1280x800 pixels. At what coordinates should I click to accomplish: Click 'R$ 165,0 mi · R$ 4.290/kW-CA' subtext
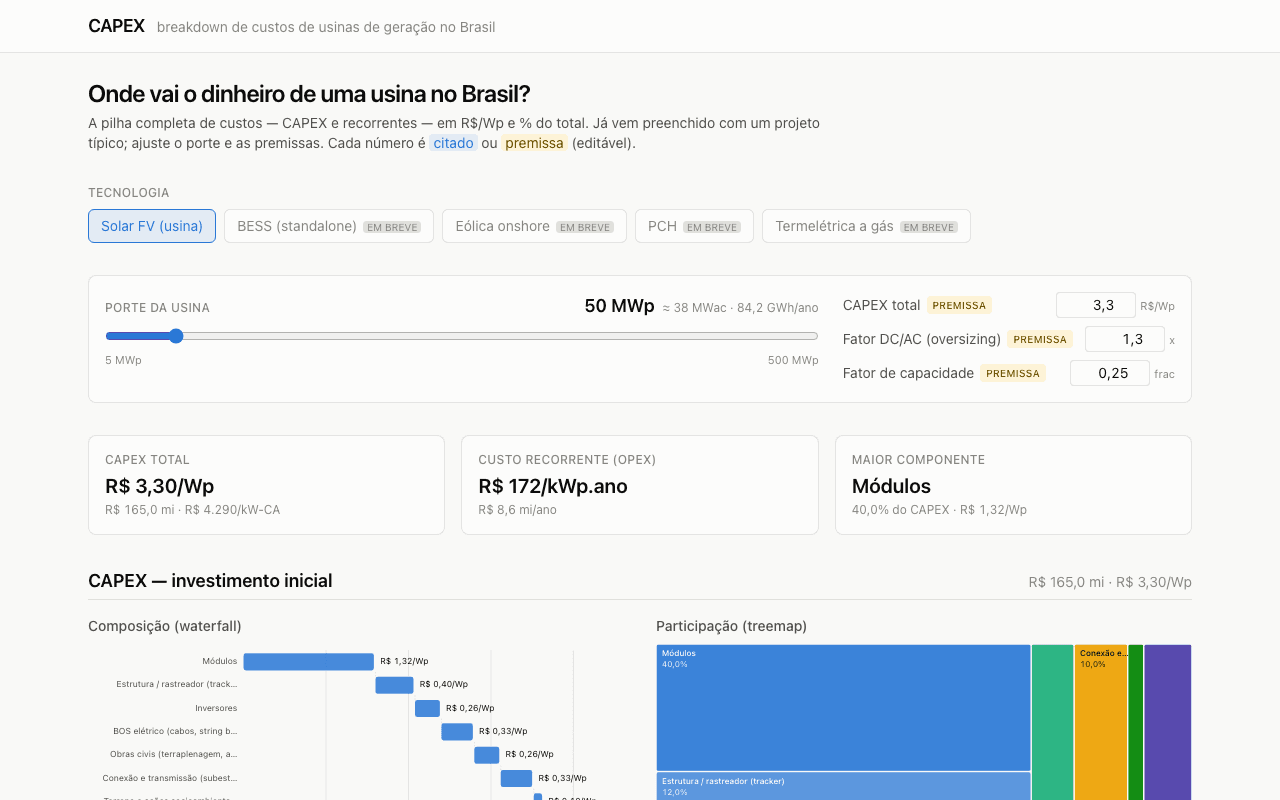coord(192,510)
